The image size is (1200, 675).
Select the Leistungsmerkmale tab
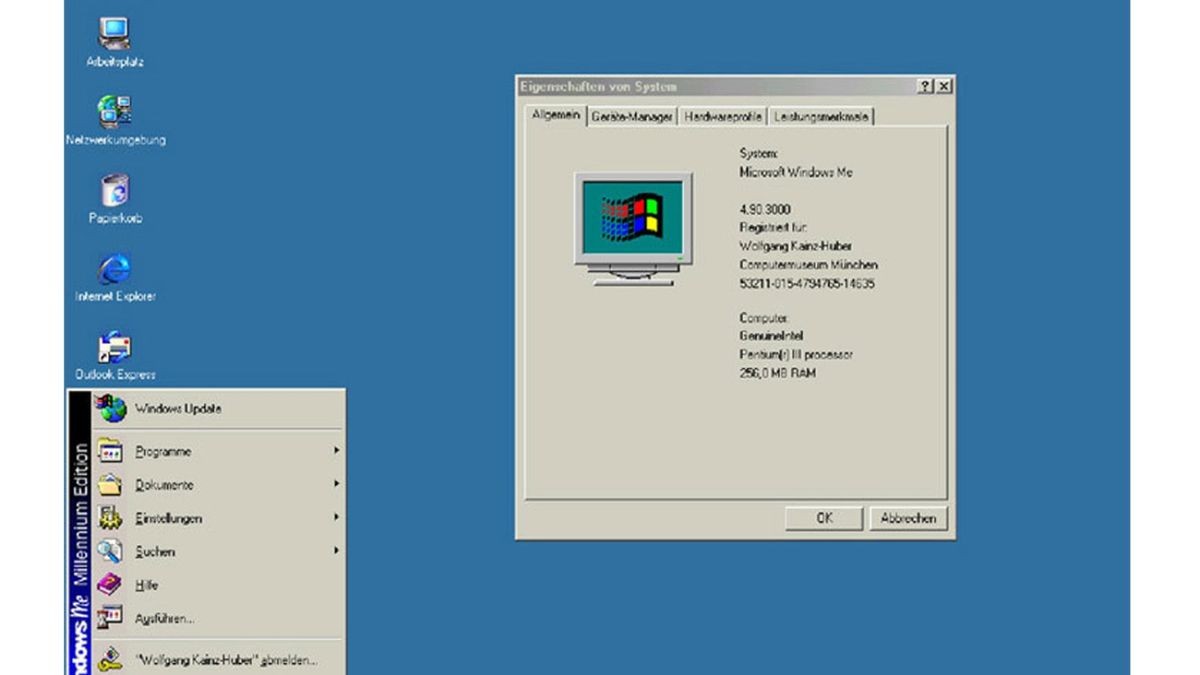(x=822, y=115)
